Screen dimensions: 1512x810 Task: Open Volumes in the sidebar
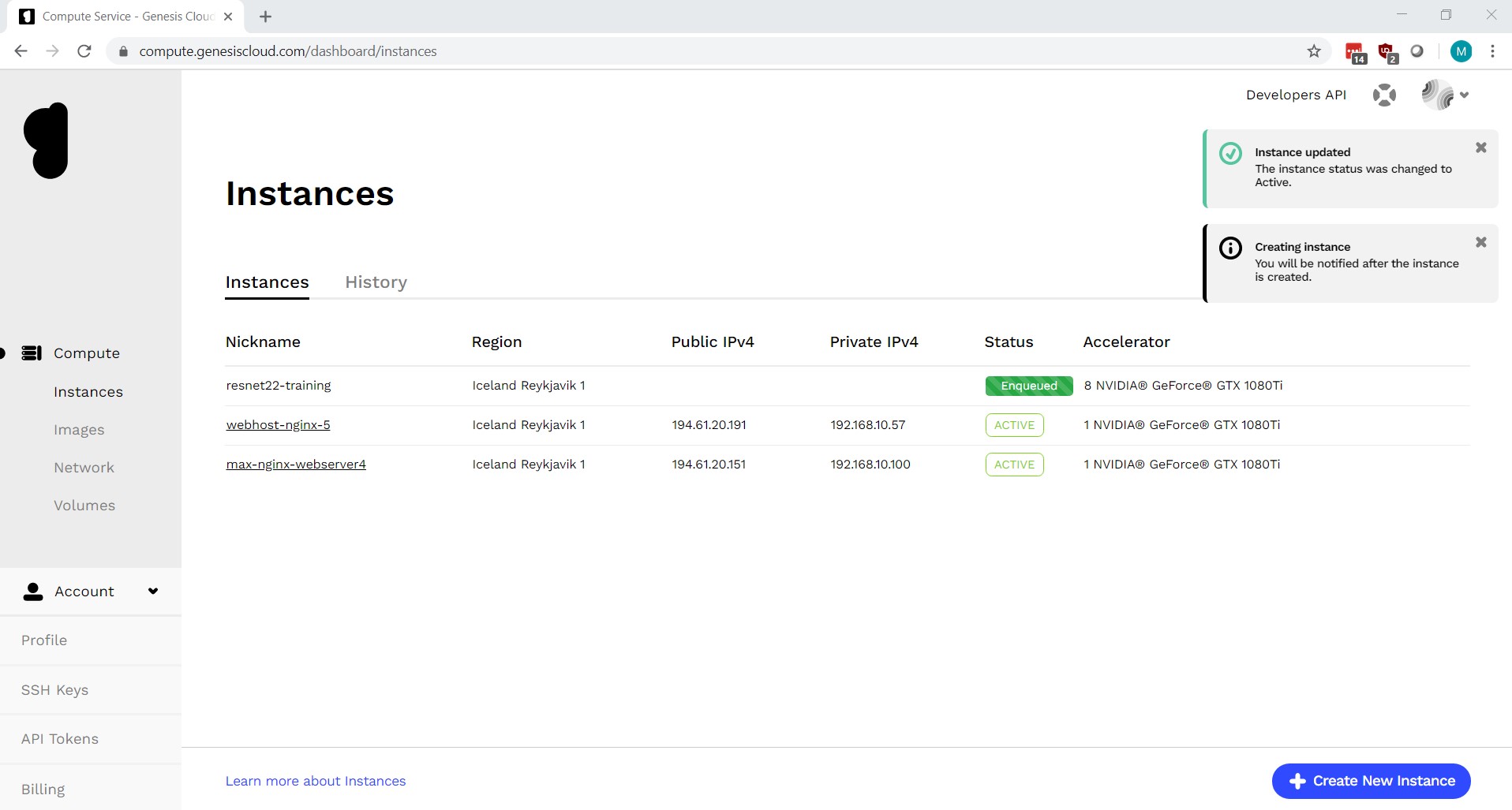point(84,505)
